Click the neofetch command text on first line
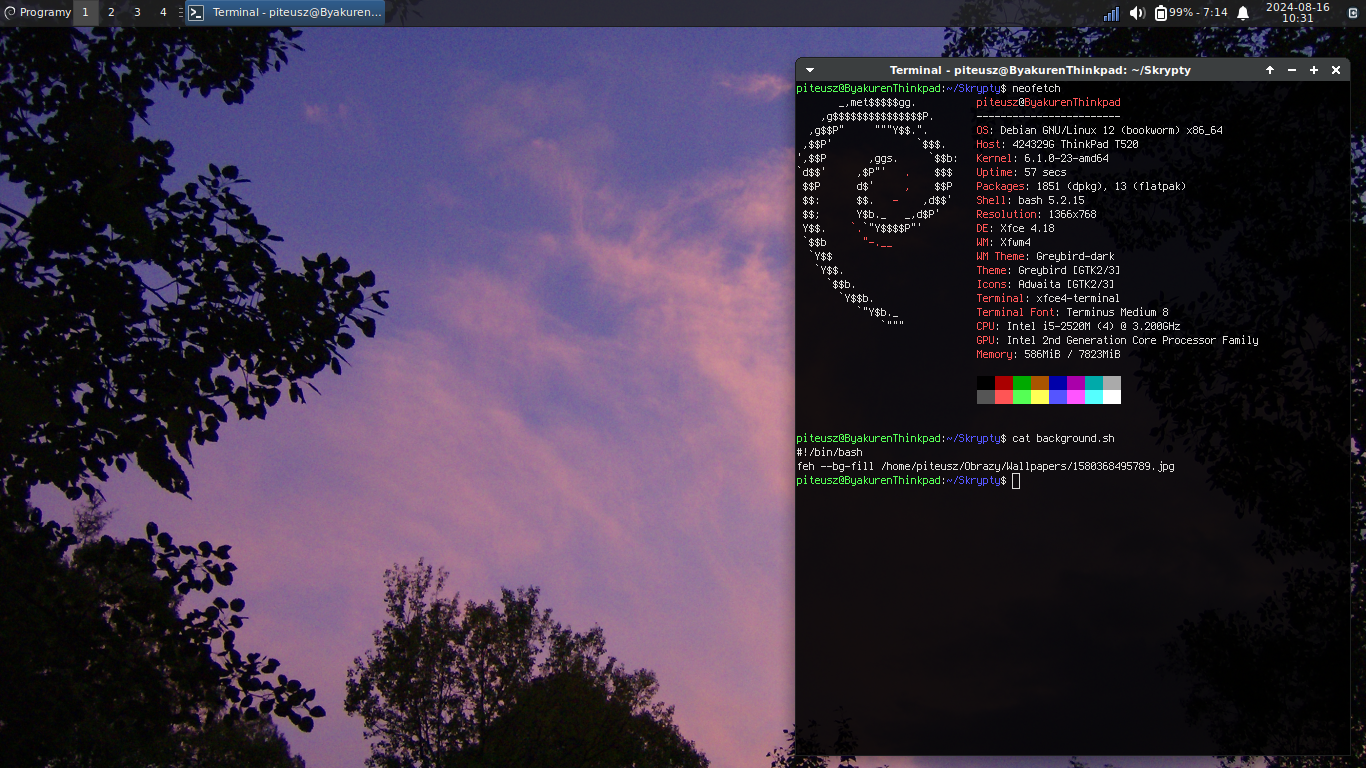The width and height of the screenshot is (1366, 768). (1036, 89)
